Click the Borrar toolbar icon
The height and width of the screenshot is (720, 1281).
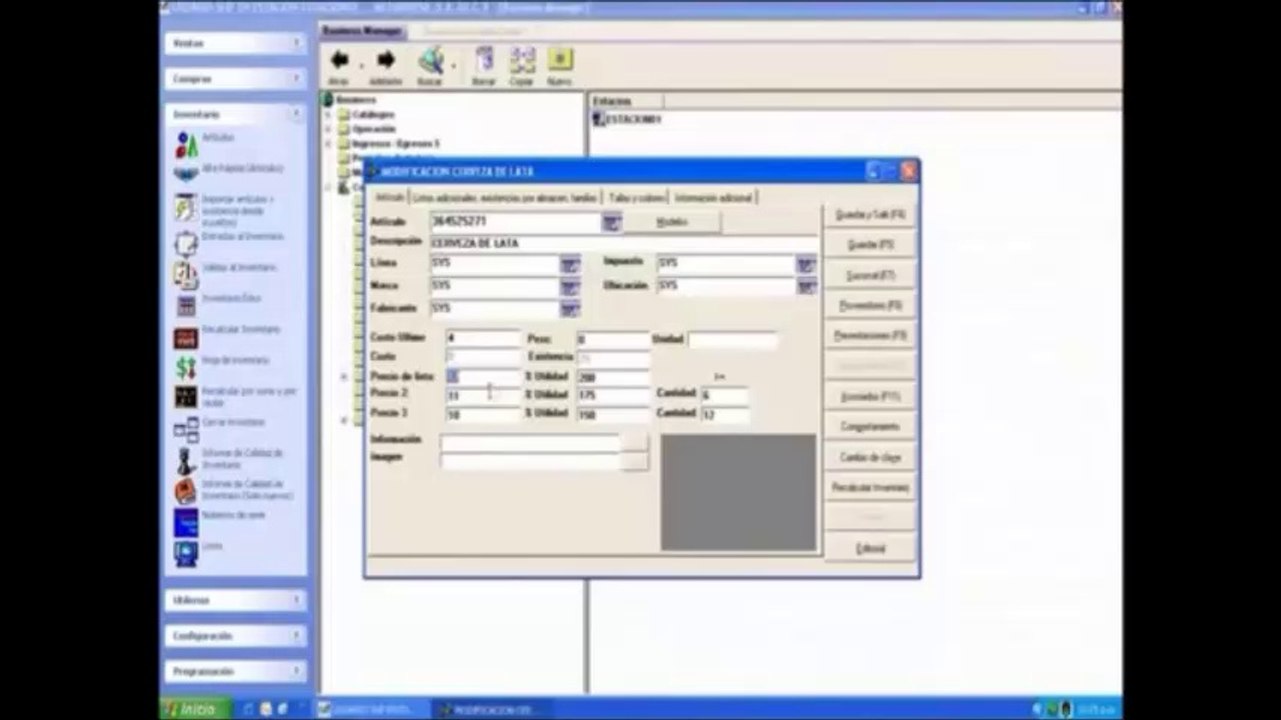pos(484,60)
